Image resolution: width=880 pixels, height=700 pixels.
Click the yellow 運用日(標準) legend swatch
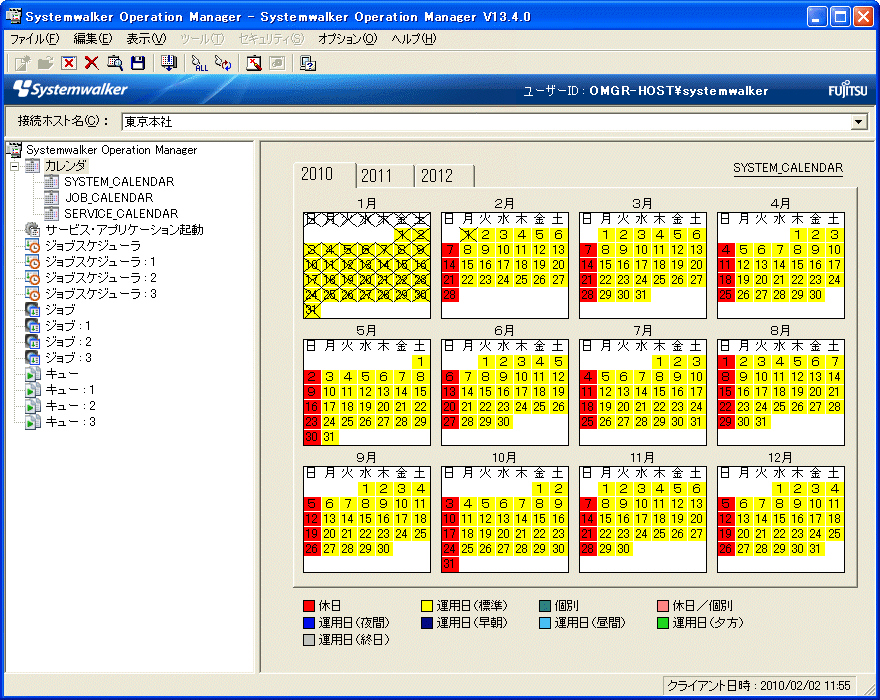pos(427,606)
